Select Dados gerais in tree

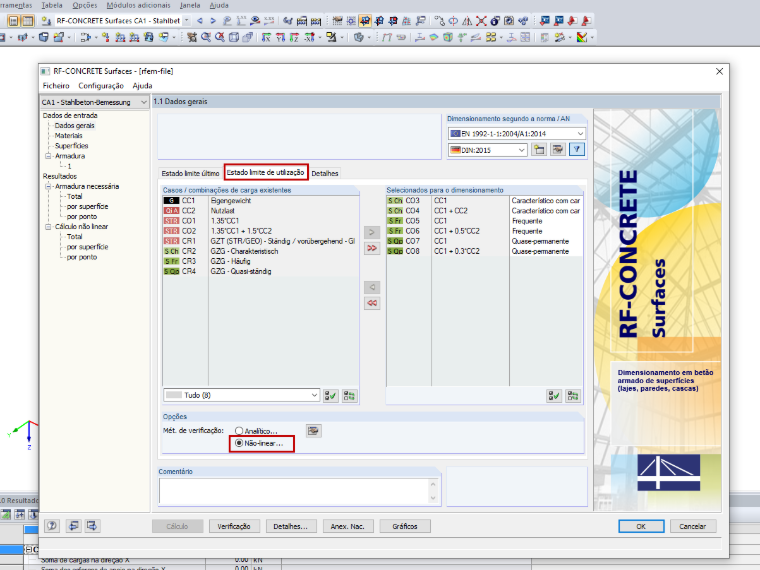(x=75, y=126)
